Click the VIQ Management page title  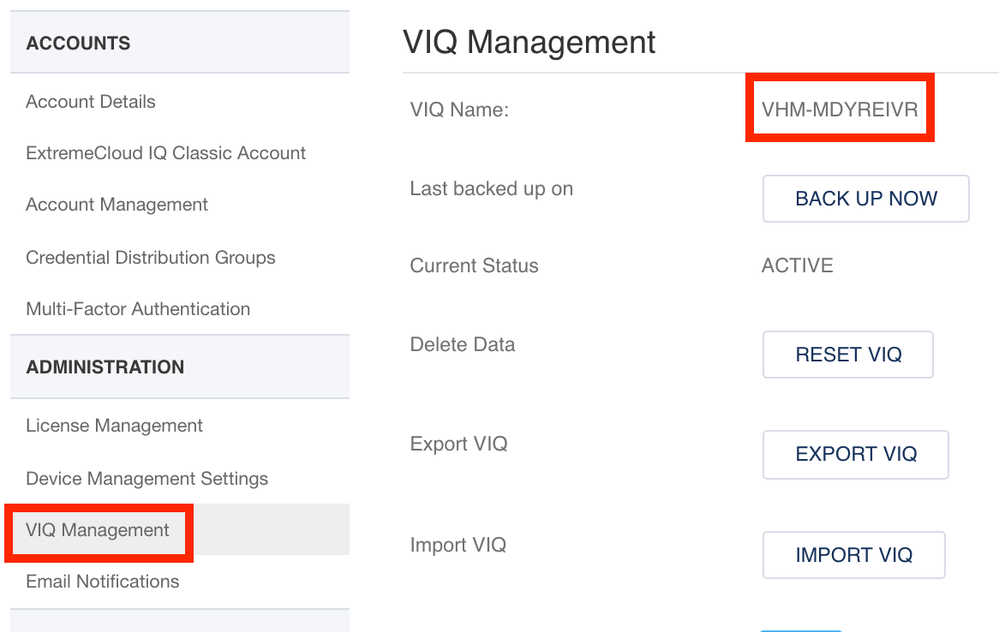[529, 43]
